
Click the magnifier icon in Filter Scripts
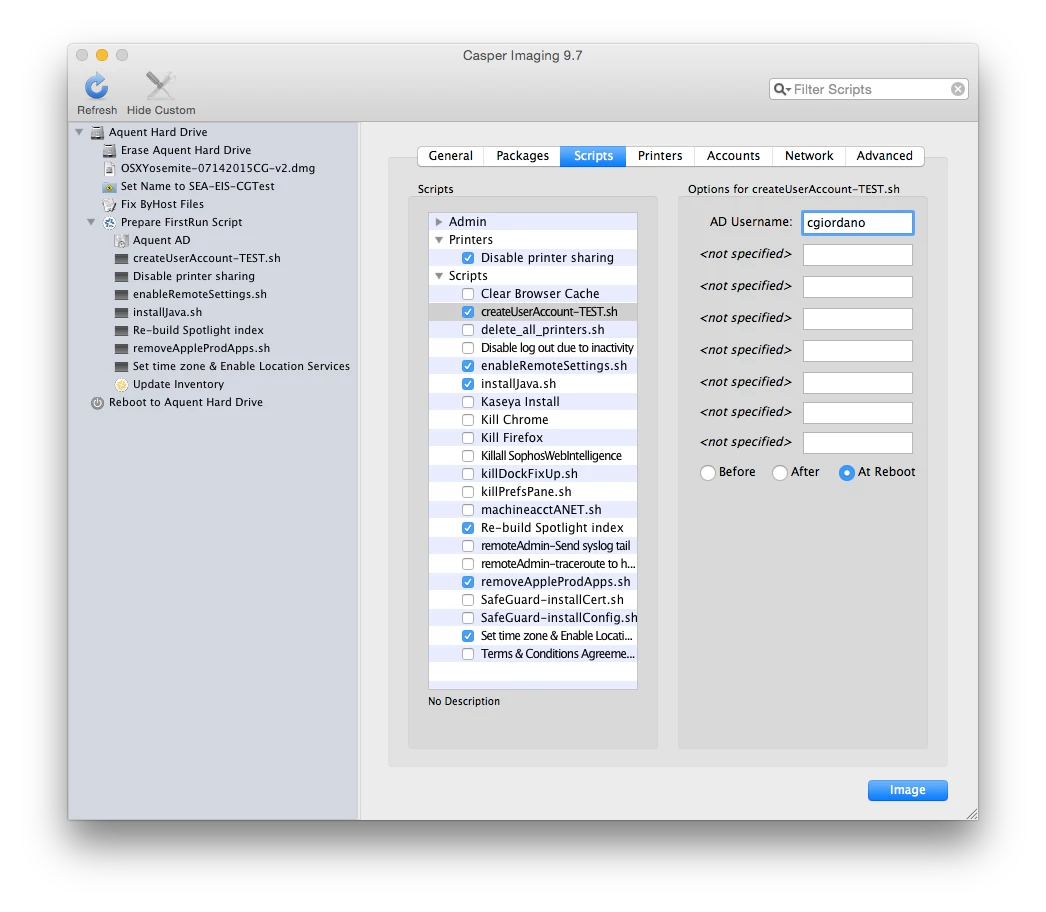coord(778,89)
